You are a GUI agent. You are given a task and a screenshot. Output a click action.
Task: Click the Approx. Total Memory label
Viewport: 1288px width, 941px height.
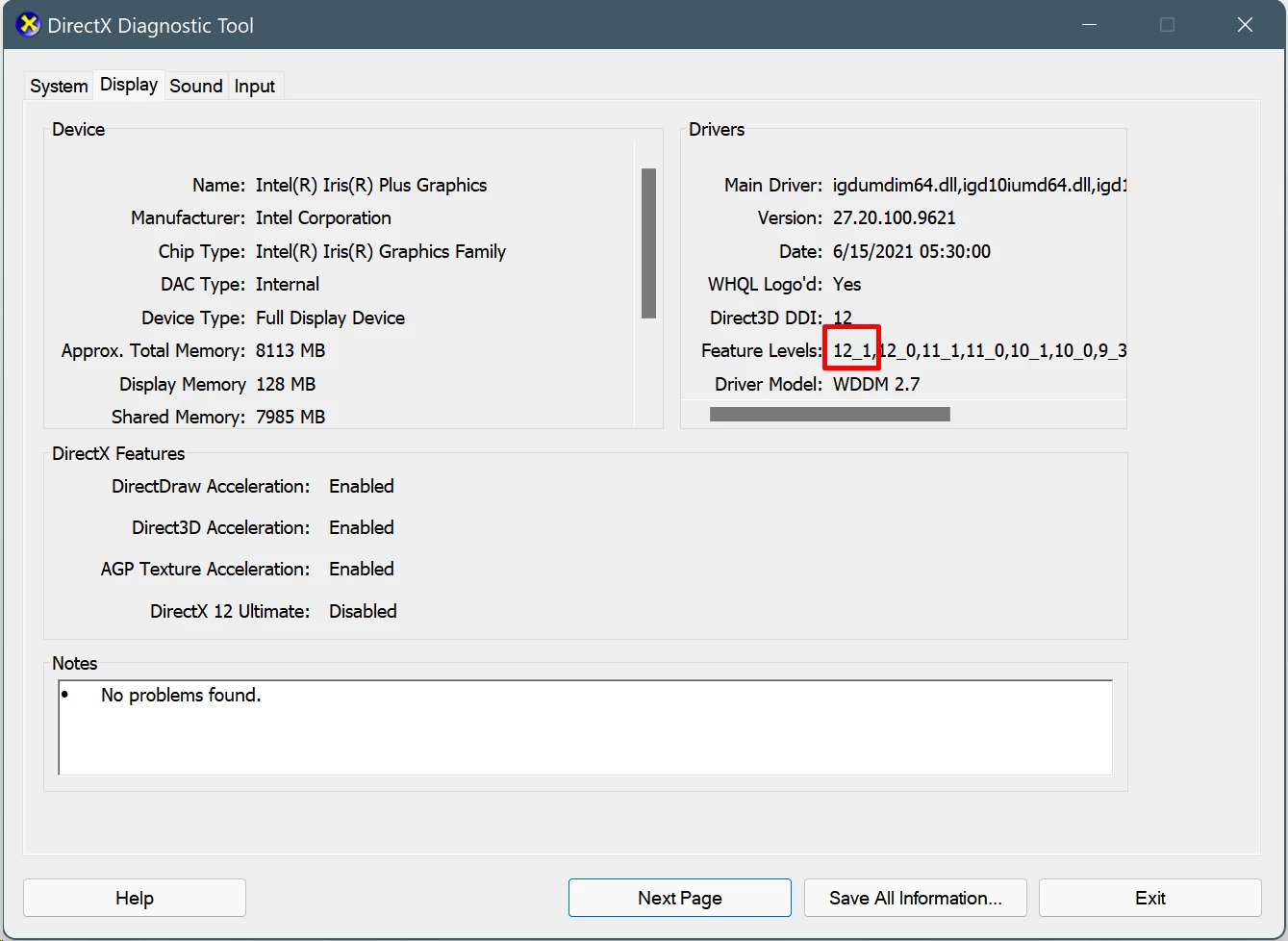click(153, 350)
